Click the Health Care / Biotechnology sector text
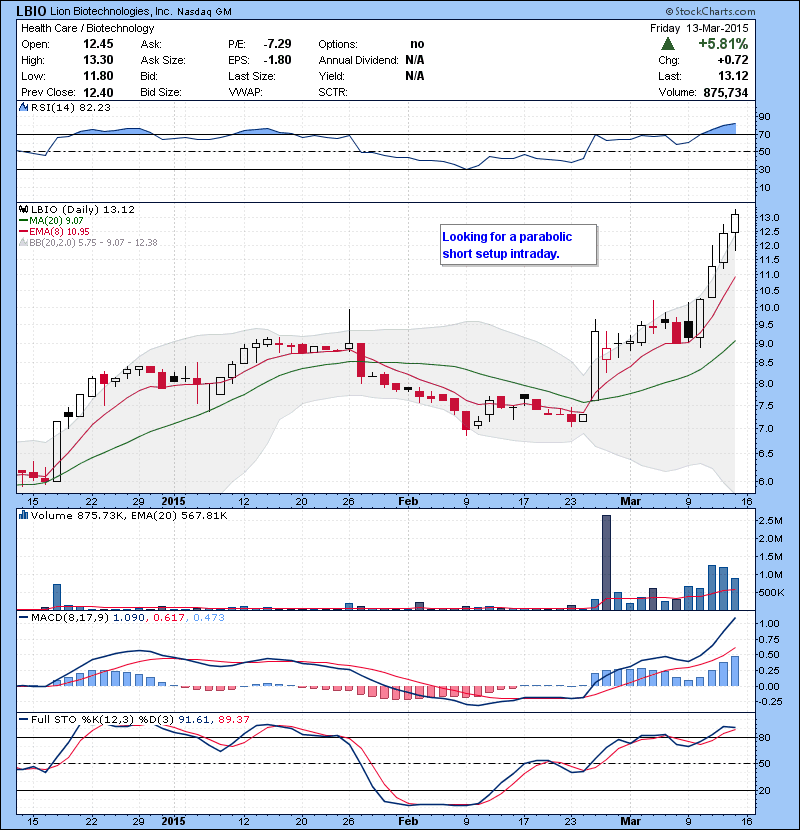 pyautogui.click(x=87, y=28)
